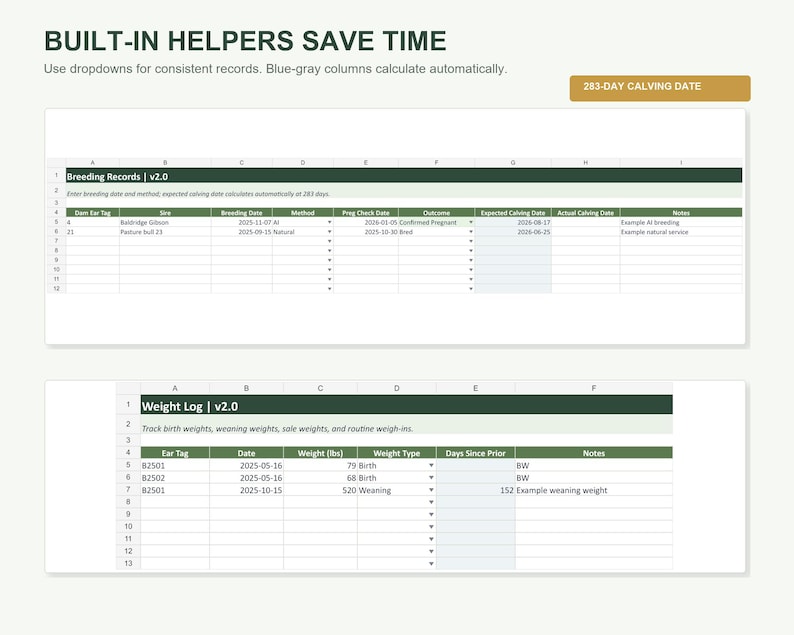This screenshot has height=635, width=794.
Task: Select the Weight Log Date header
Action: tap(246, 453)
